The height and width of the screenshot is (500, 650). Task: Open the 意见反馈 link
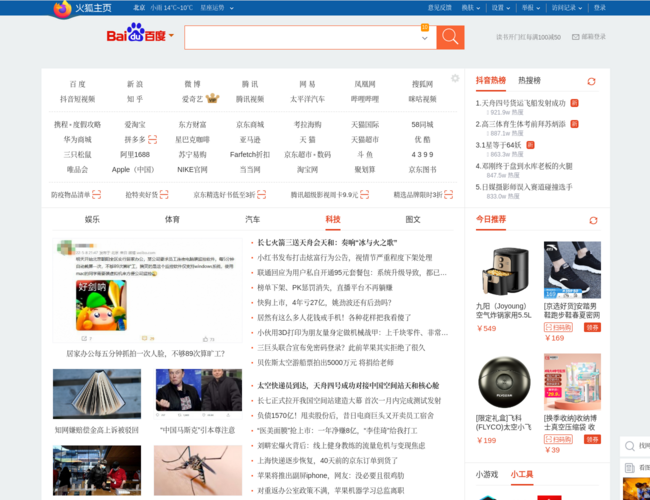pyautogui.click(x=440, y=8)
